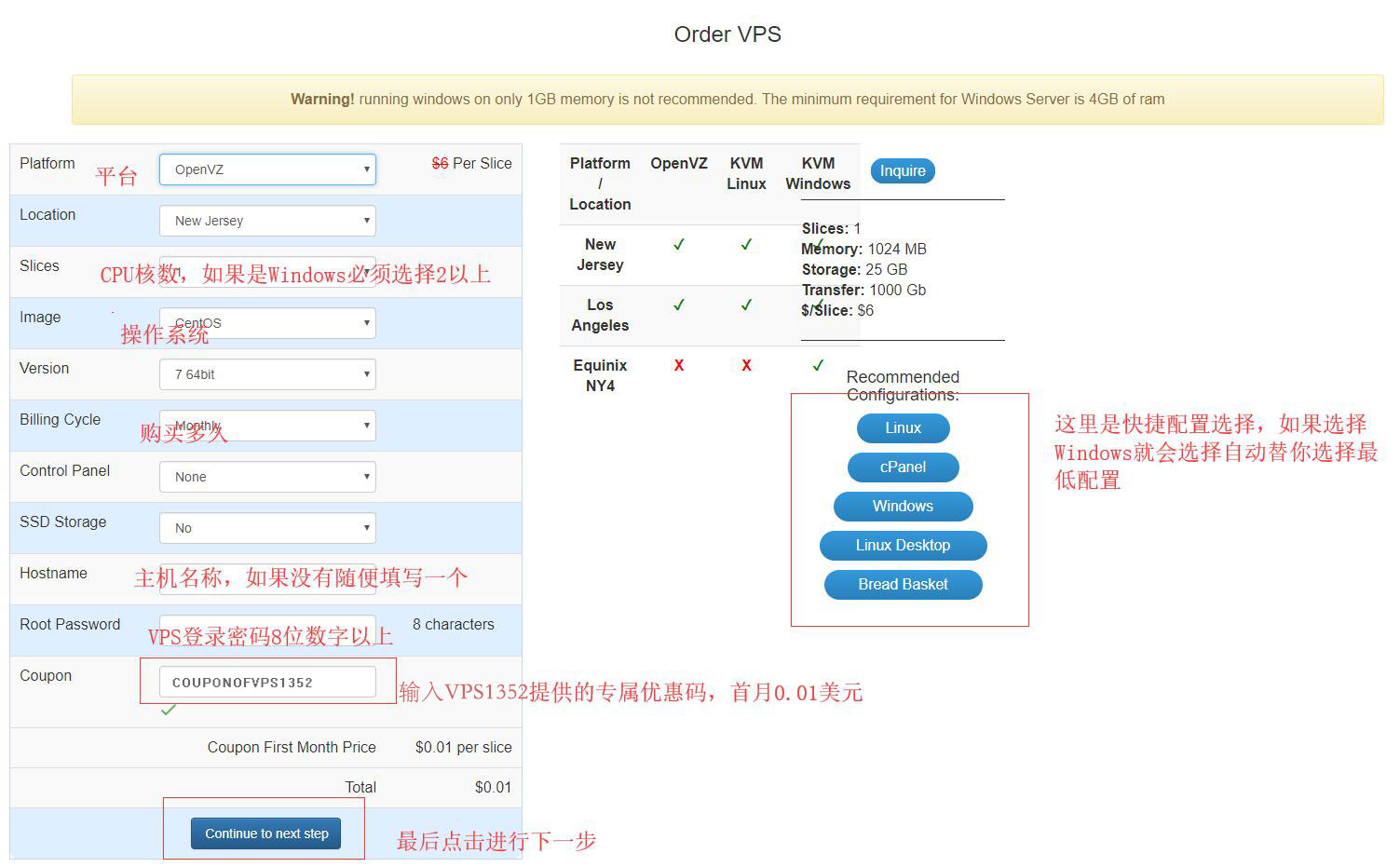1400x867 pixels.
Task: Select the cPanel recommended configuration
Action: (902, 467)
